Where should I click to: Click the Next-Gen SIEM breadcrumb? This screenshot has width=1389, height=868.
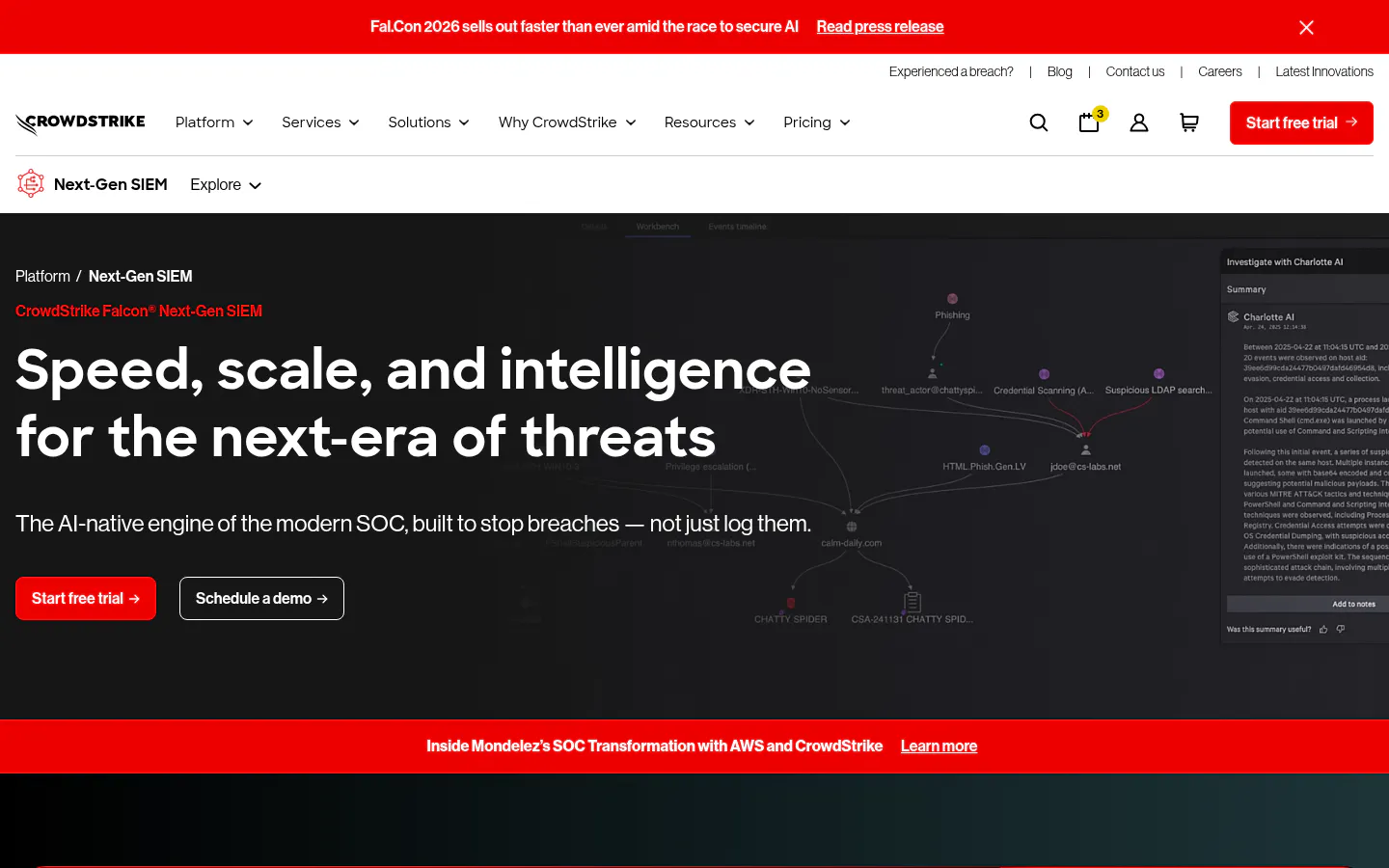pos(140,276)
